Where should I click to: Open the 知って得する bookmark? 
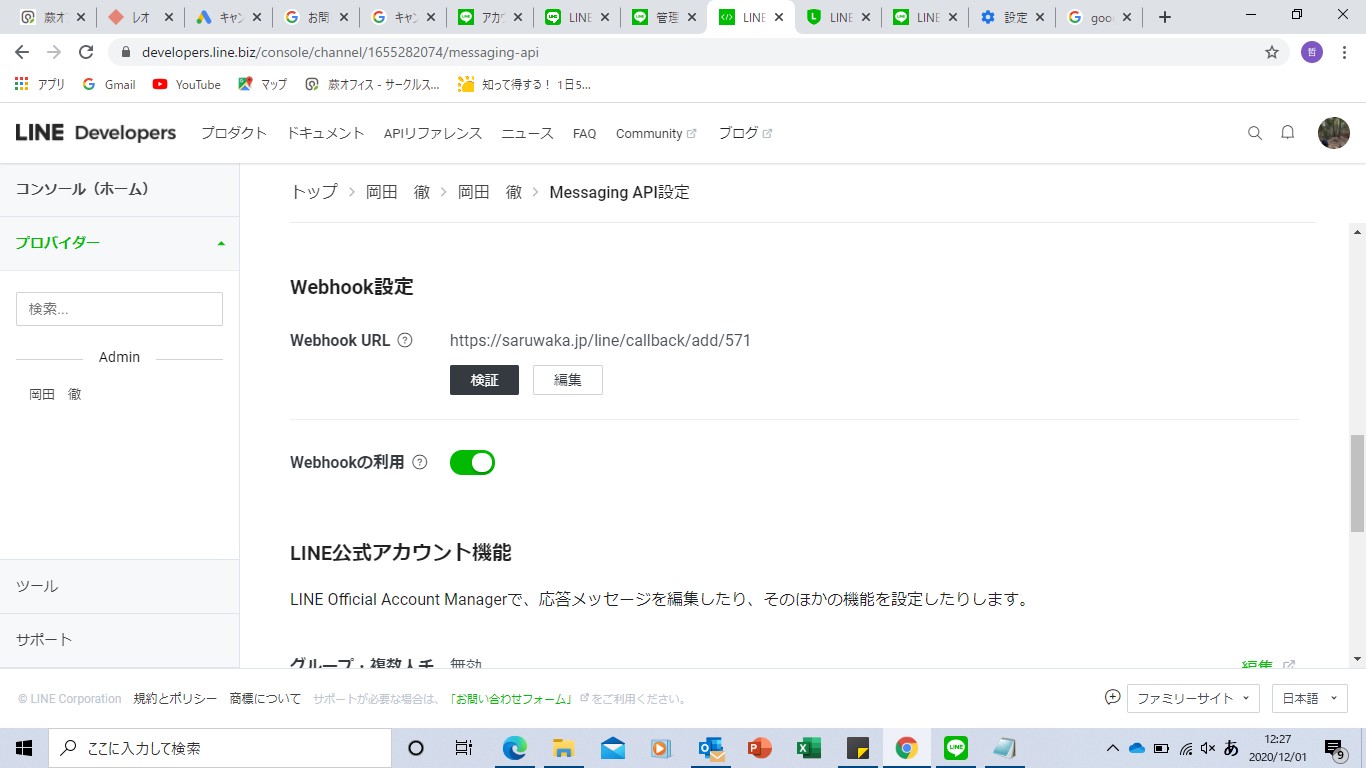point(524,84)
